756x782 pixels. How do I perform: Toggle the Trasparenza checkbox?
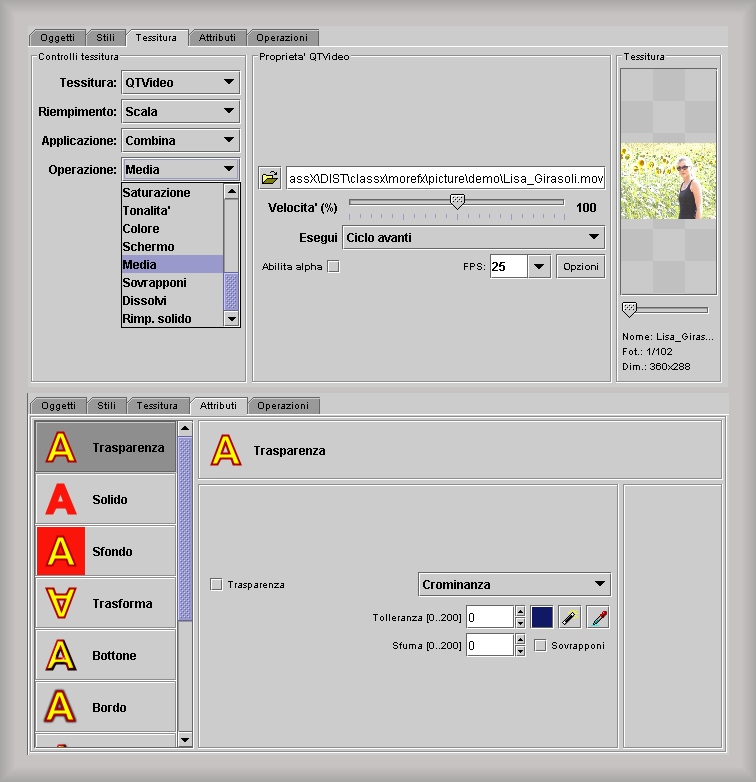click(217, 585)
